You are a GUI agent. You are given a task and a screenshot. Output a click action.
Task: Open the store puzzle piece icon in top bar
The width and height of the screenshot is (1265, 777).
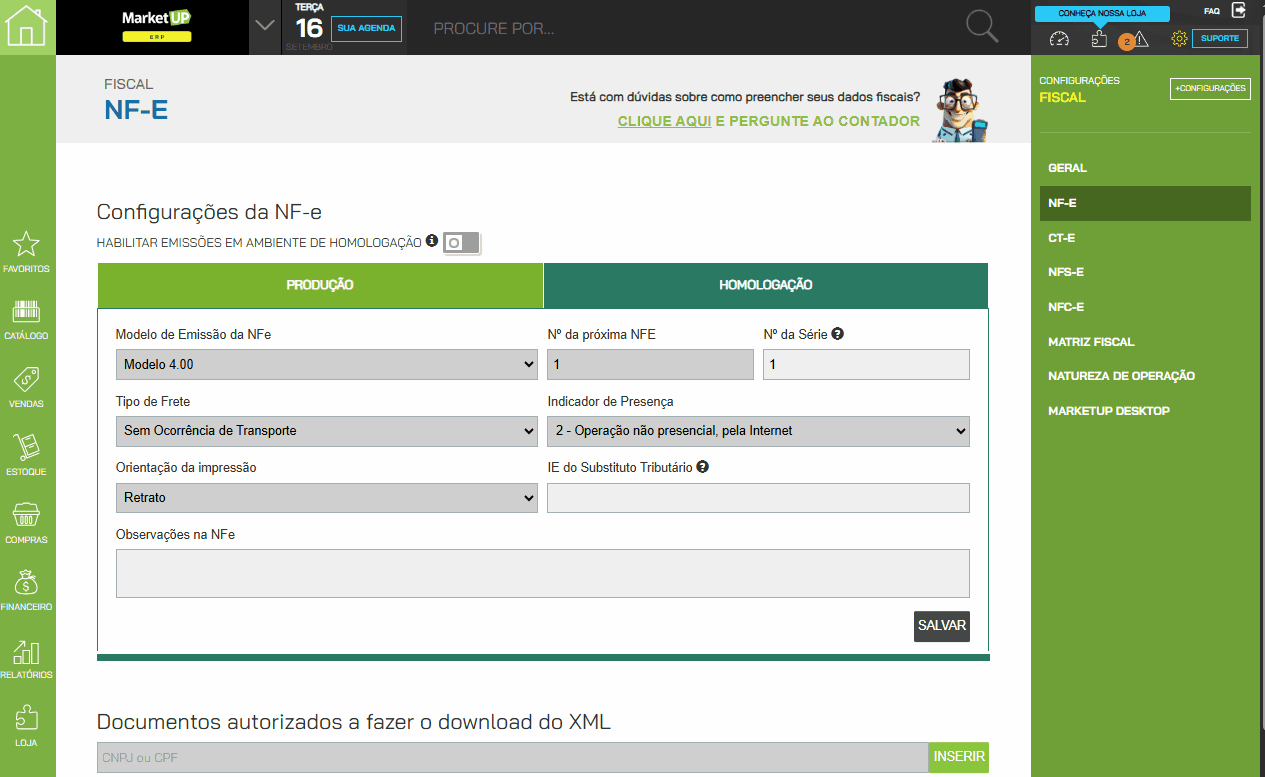click(x=1099, y=39)
